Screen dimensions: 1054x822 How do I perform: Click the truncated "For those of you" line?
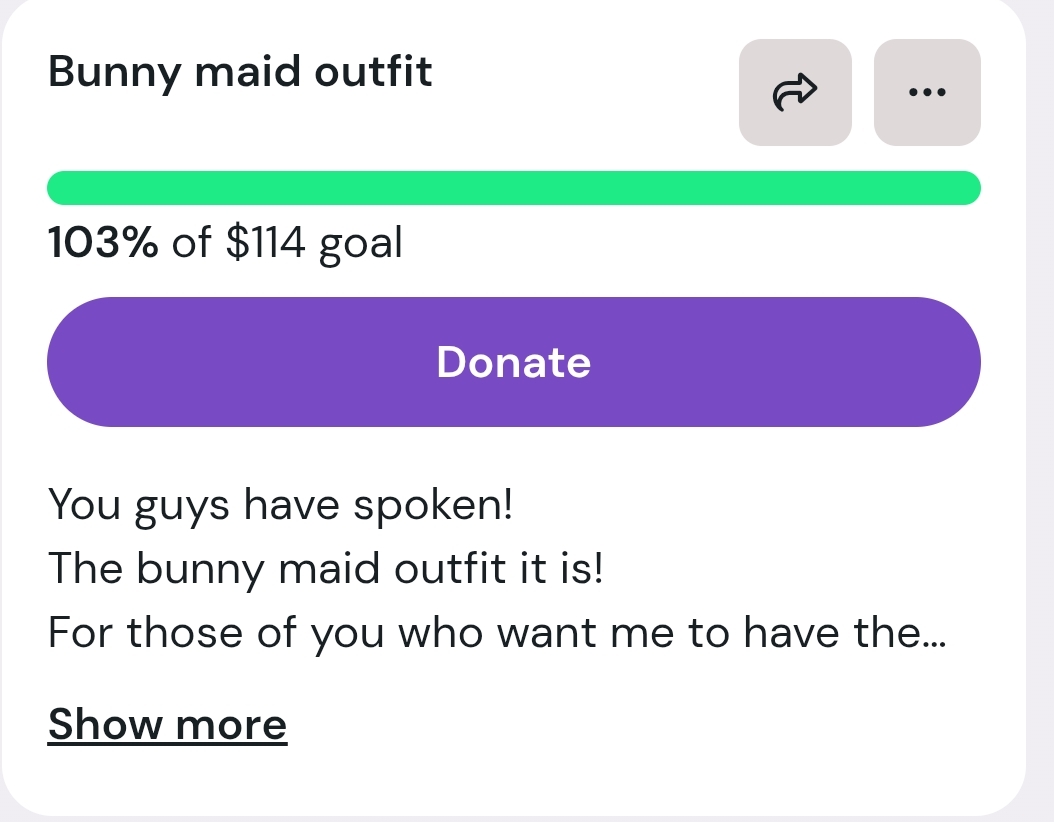pos(480,633)
